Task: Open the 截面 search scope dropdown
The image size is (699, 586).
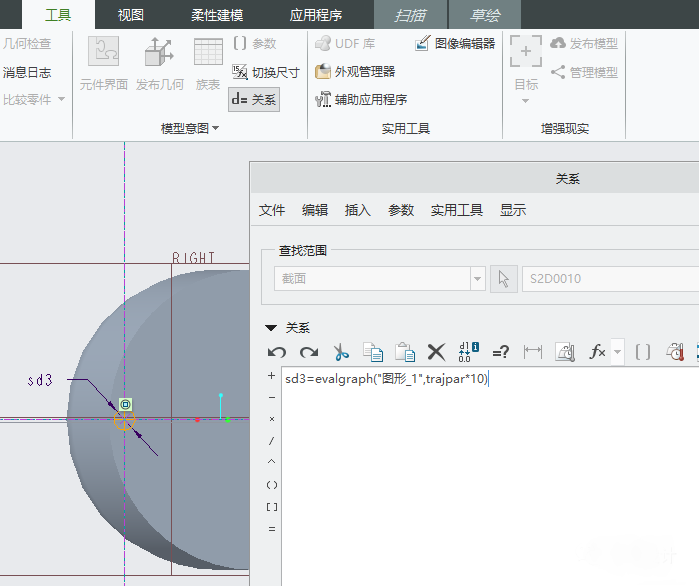Action: (x=477, y=279)
